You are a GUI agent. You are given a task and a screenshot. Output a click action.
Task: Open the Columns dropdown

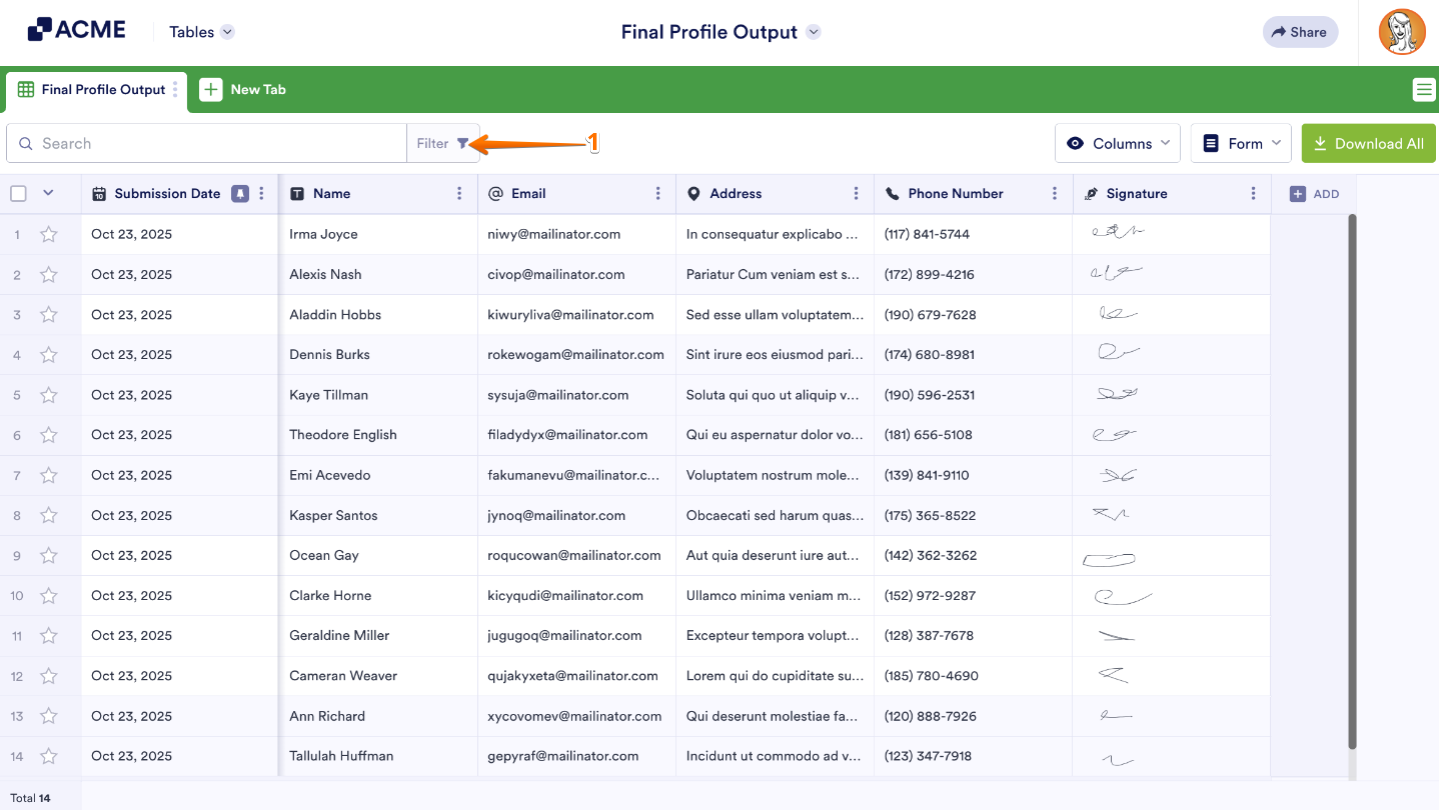click(x=1117, y=143)
